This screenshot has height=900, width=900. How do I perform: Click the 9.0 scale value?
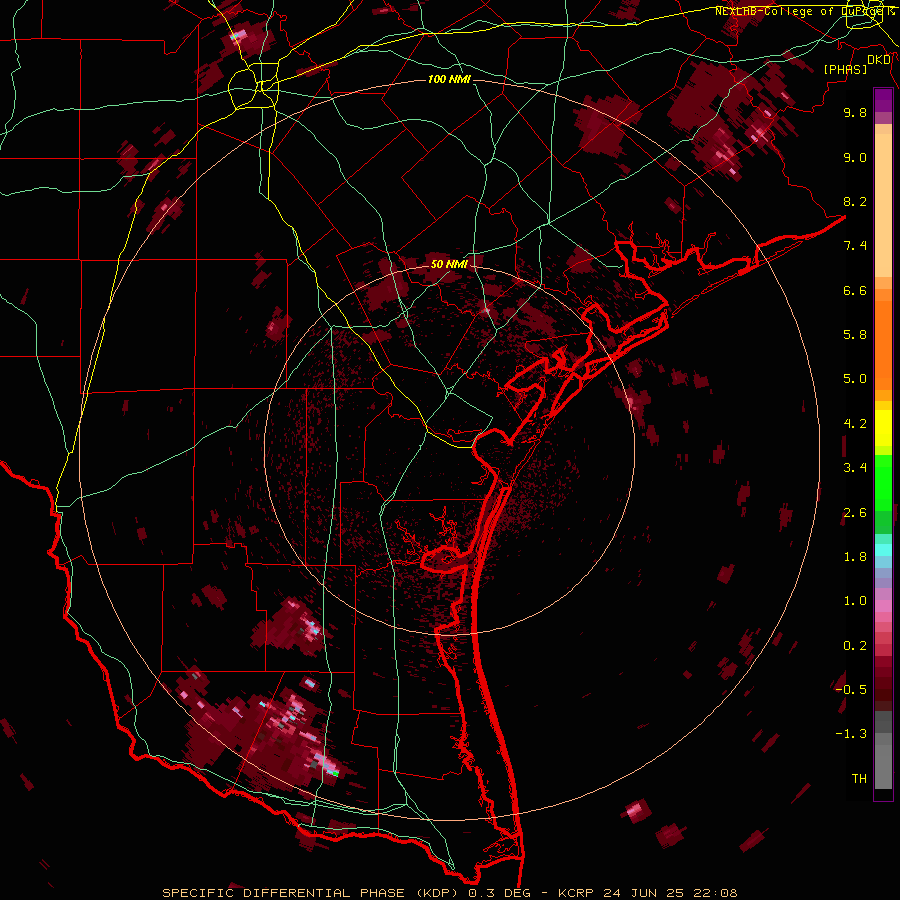[855, 157]
